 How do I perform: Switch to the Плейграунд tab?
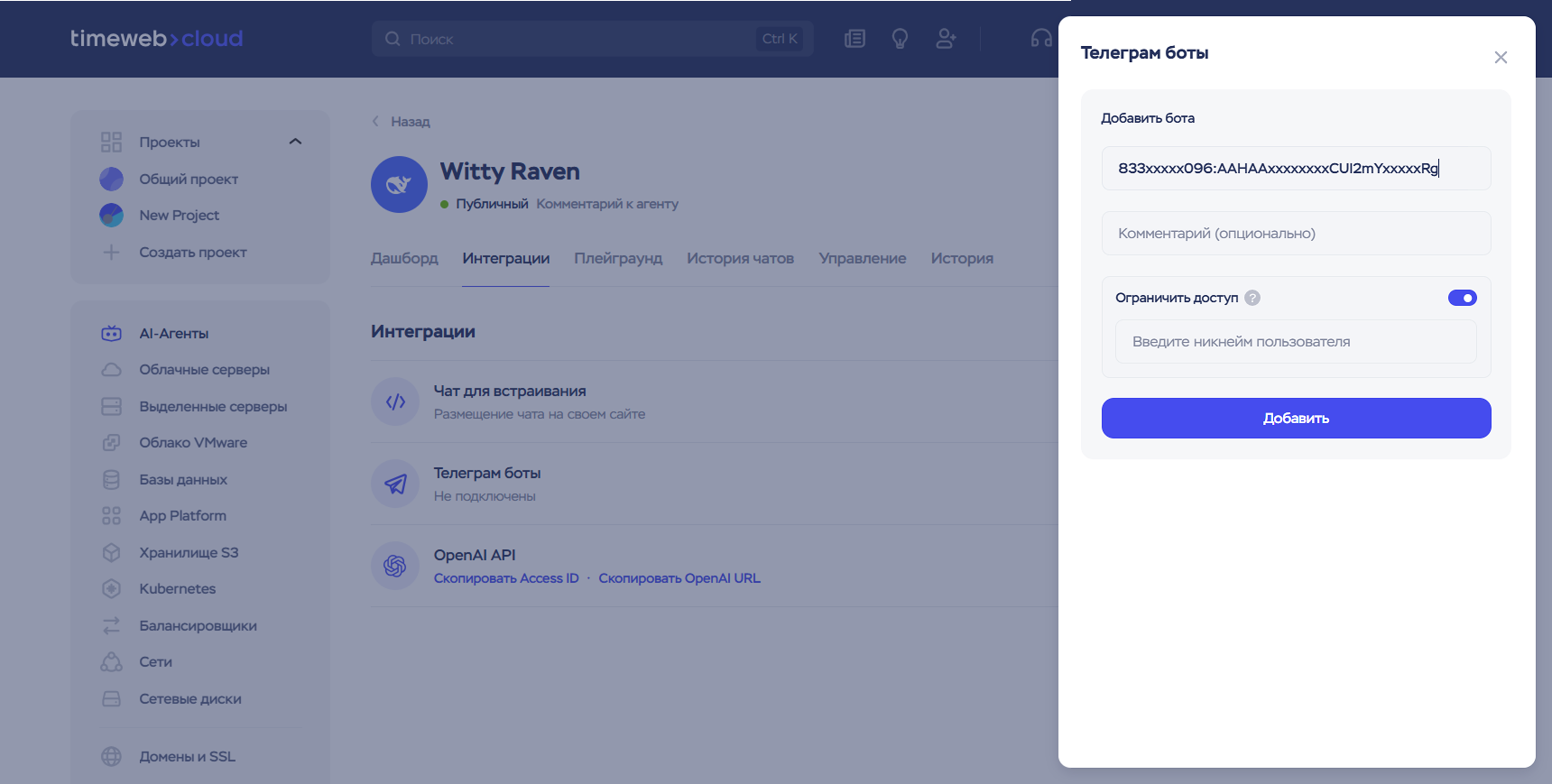pyautogui.click(x=618, y=258)
